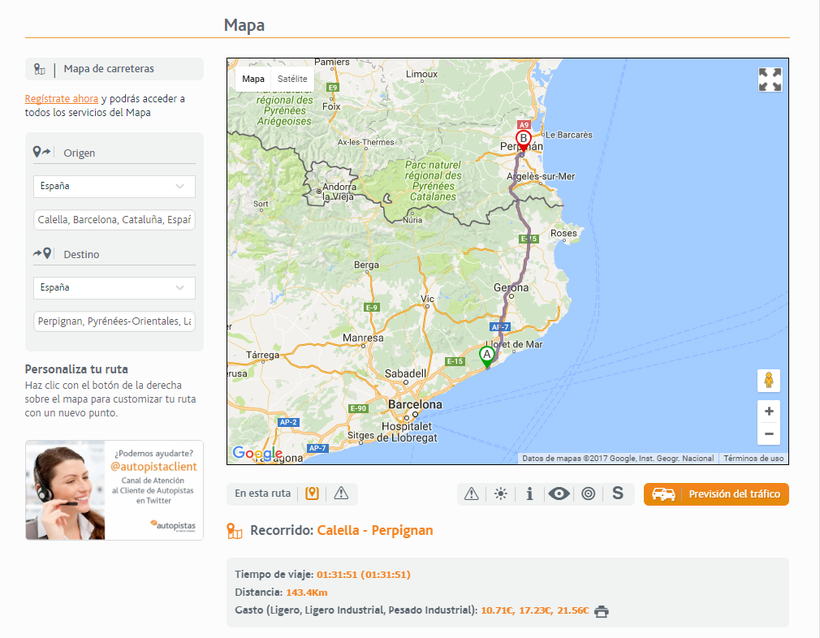The image size is (820, 638).
Task: Switch to Satélite map view
Action: coord(292,79)
